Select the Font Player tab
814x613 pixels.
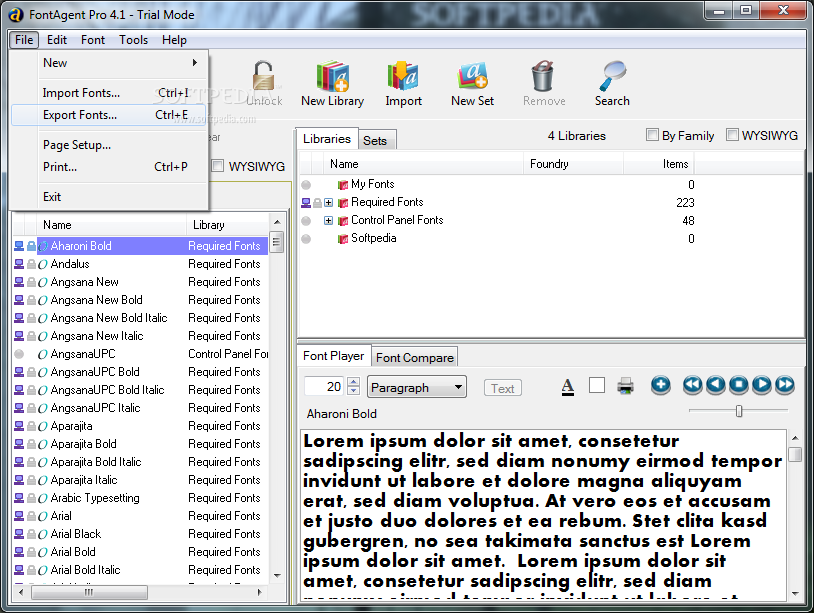(x=333, y=356)
